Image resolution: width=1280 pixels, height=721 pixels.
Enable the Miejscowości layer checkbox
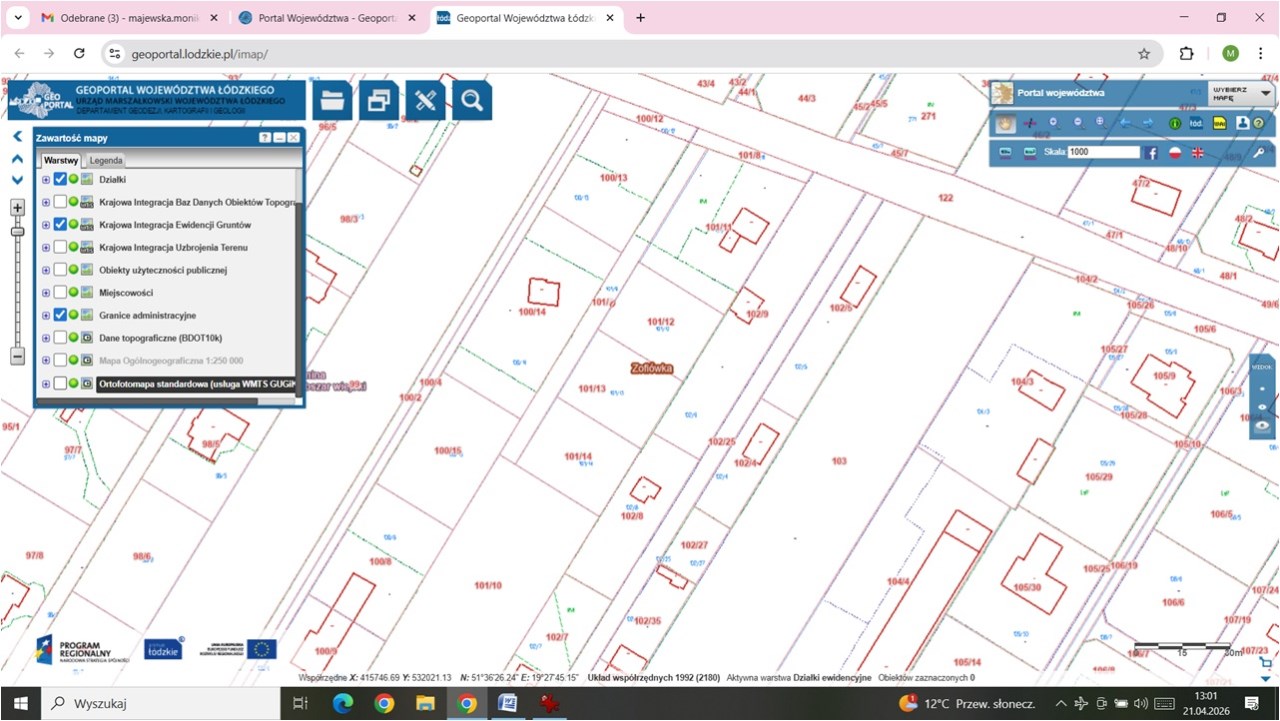pos(61,292)
